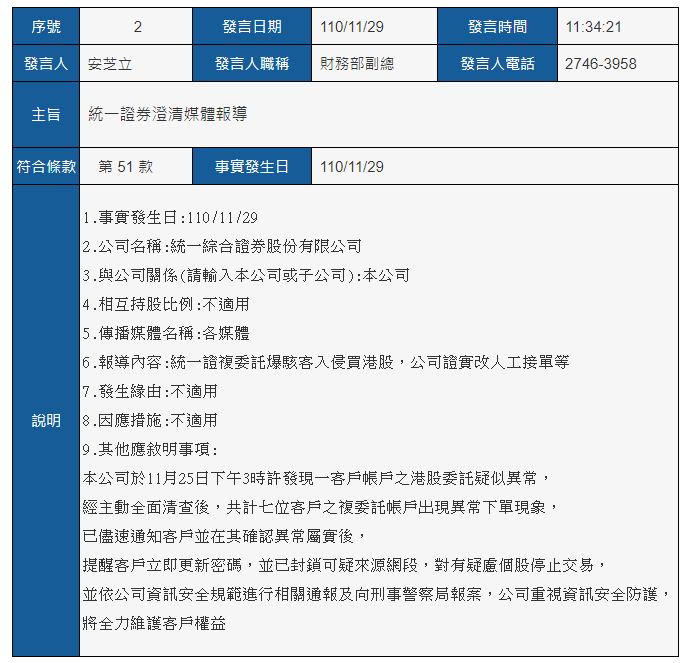Select the time value 11:34:21
Viewport: 686px width, 663px height.
pos(593,27)
